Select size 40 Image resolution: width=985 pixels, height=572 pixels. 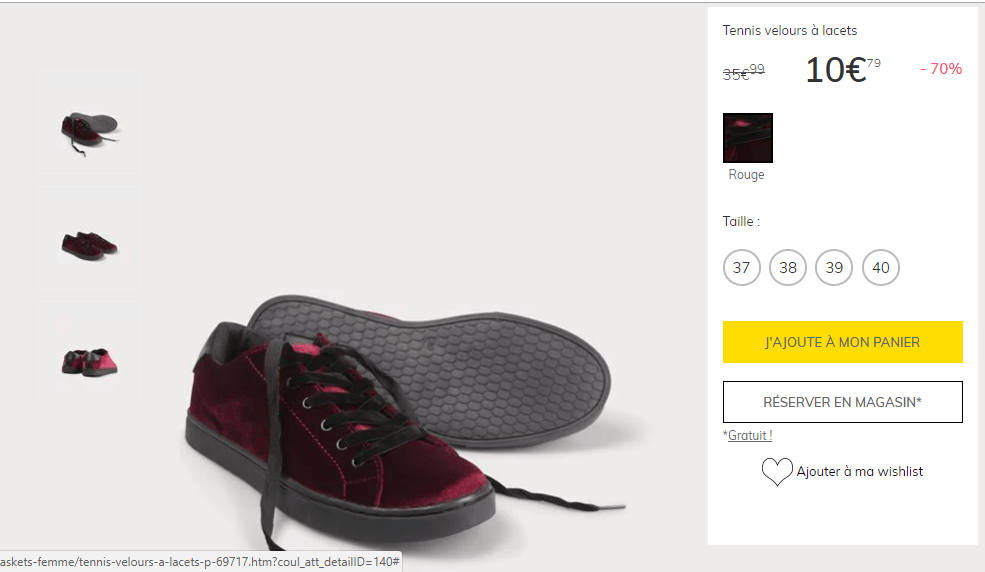[881, 268]
